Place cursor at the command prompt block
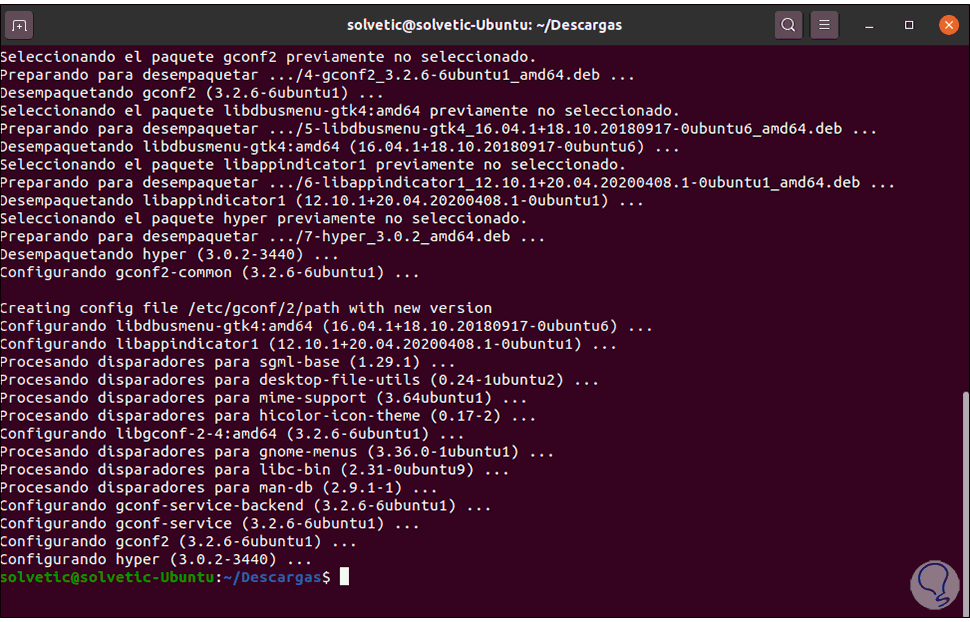Viewport: 970px width, 622px height. (x=344, y=577)
